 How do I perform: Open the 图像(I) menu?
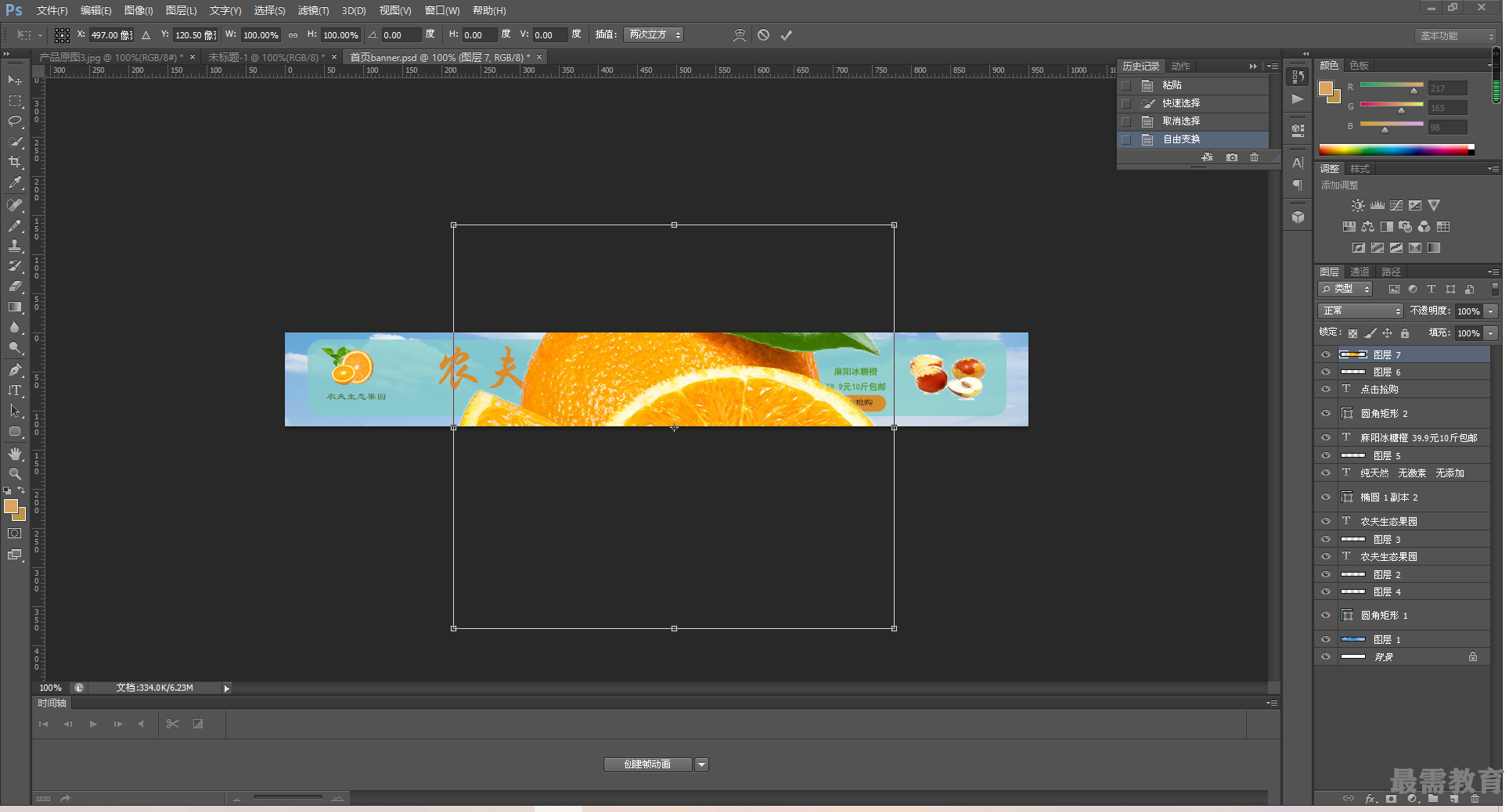(139, 11)
